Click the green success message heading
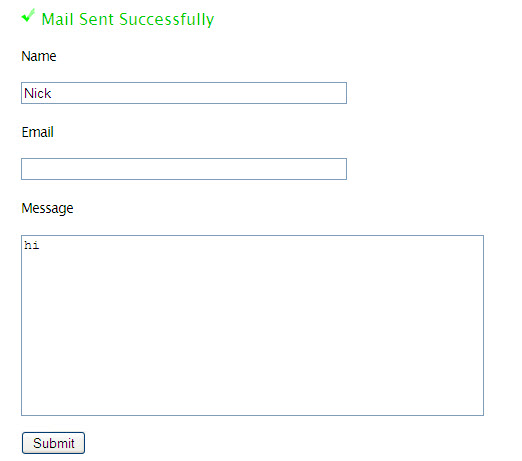522x461 pixels. point(128,19)
